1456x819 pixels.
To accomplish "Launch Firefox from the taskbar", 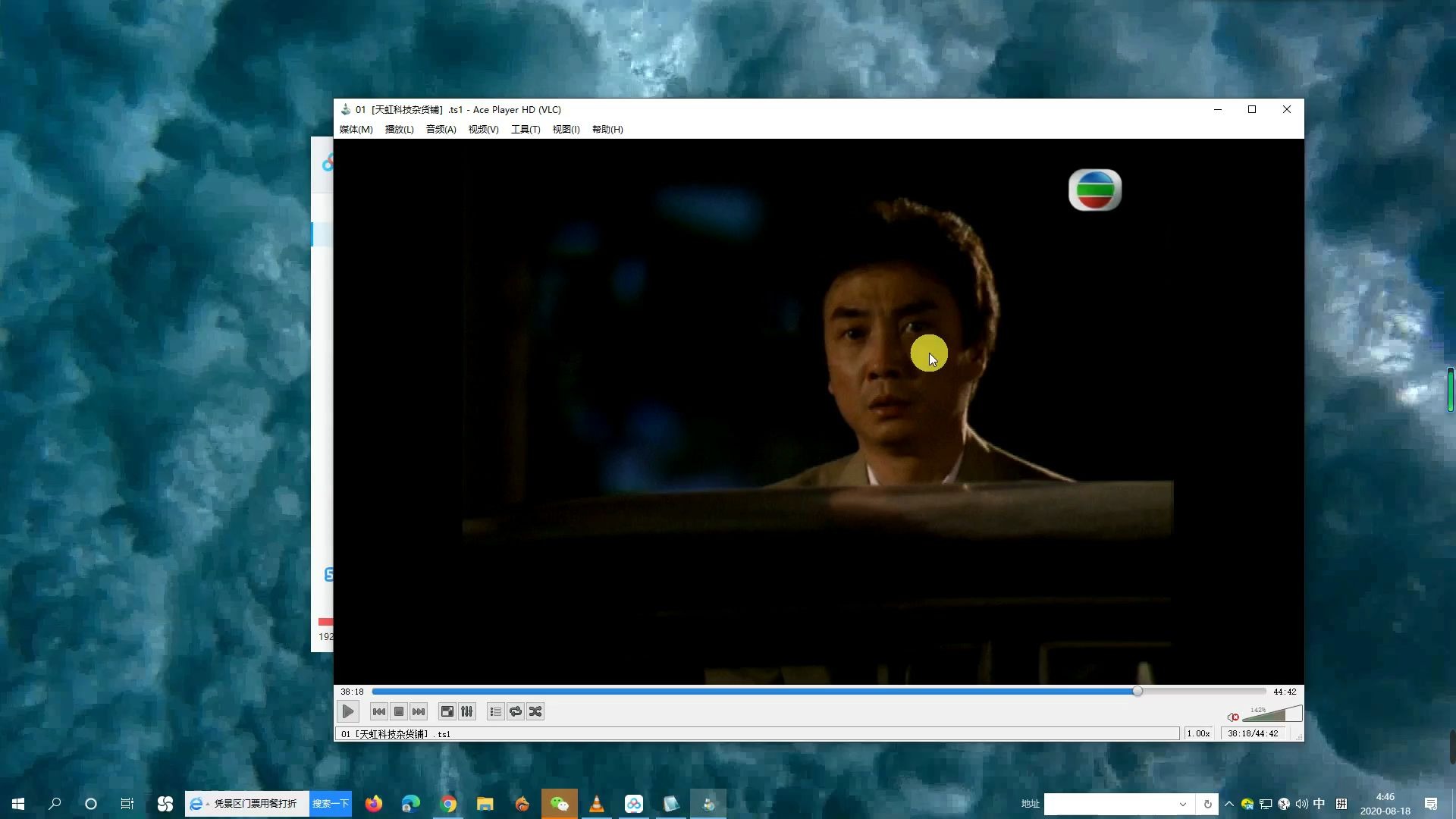I will [x=374, y=804].
